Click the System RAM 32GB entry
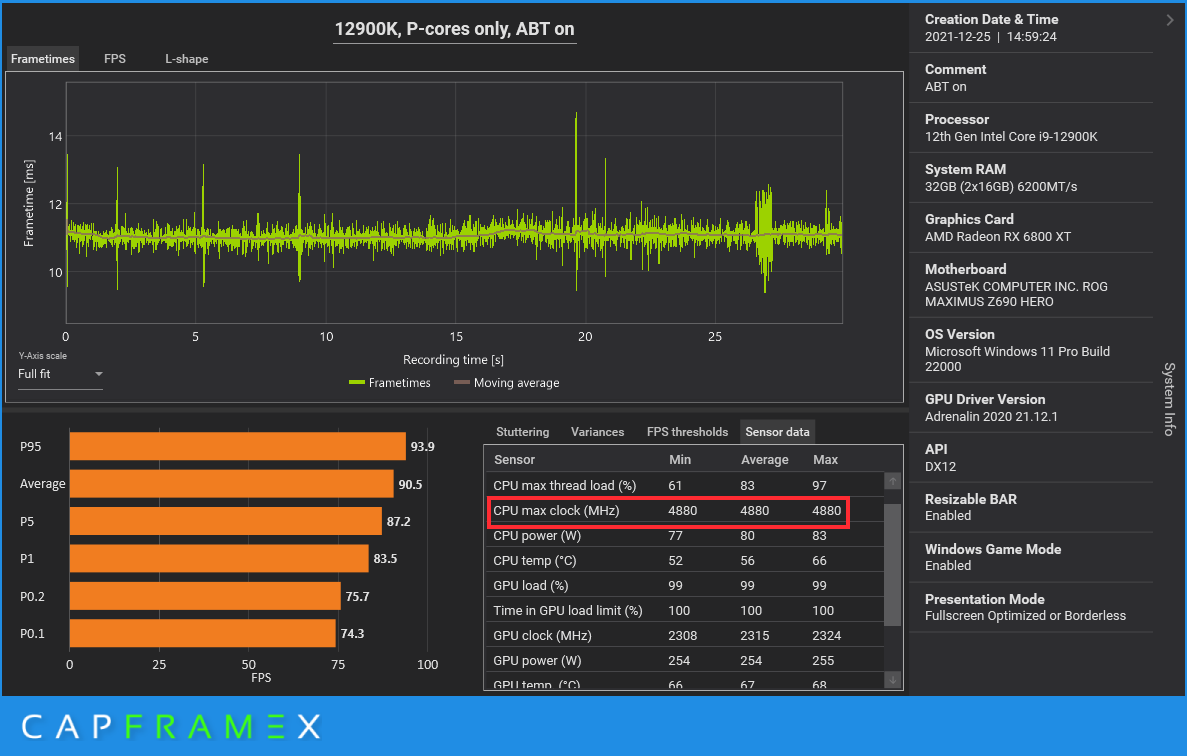The height and width of the screenshot is (756, 1187). 1030,177
